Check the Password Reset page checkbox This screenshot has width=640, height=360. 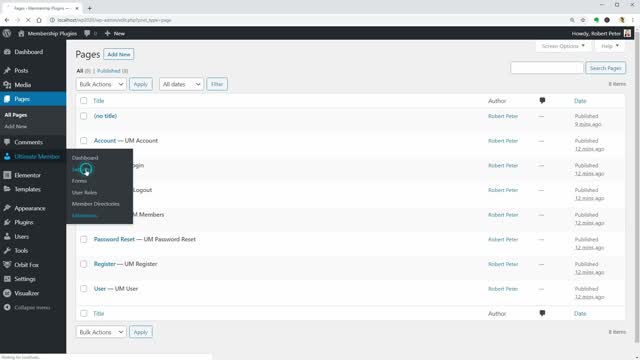click(x=84, y=239)
